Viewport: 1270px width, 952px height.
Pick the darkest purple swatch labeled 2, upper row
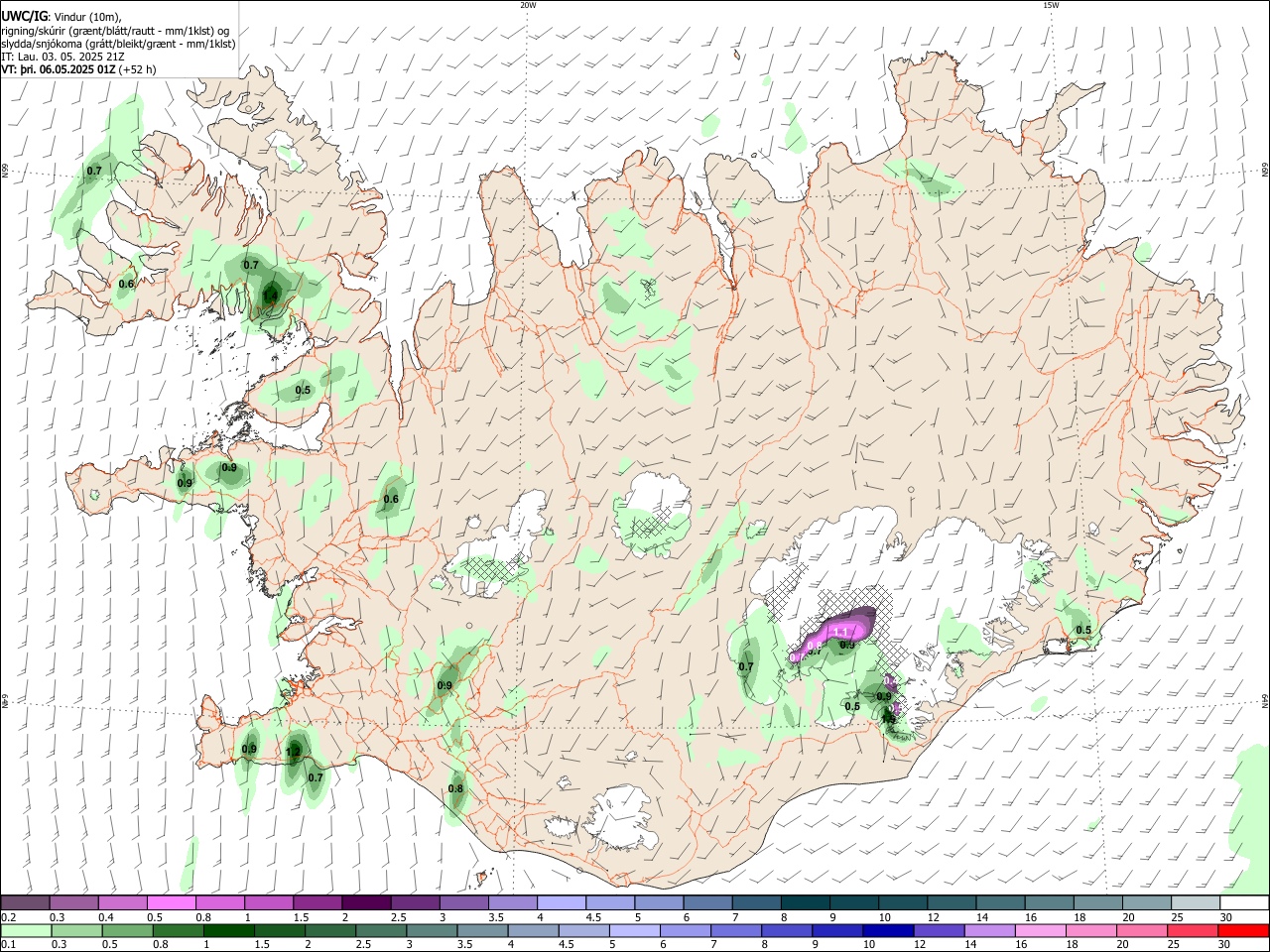[366, 902]
